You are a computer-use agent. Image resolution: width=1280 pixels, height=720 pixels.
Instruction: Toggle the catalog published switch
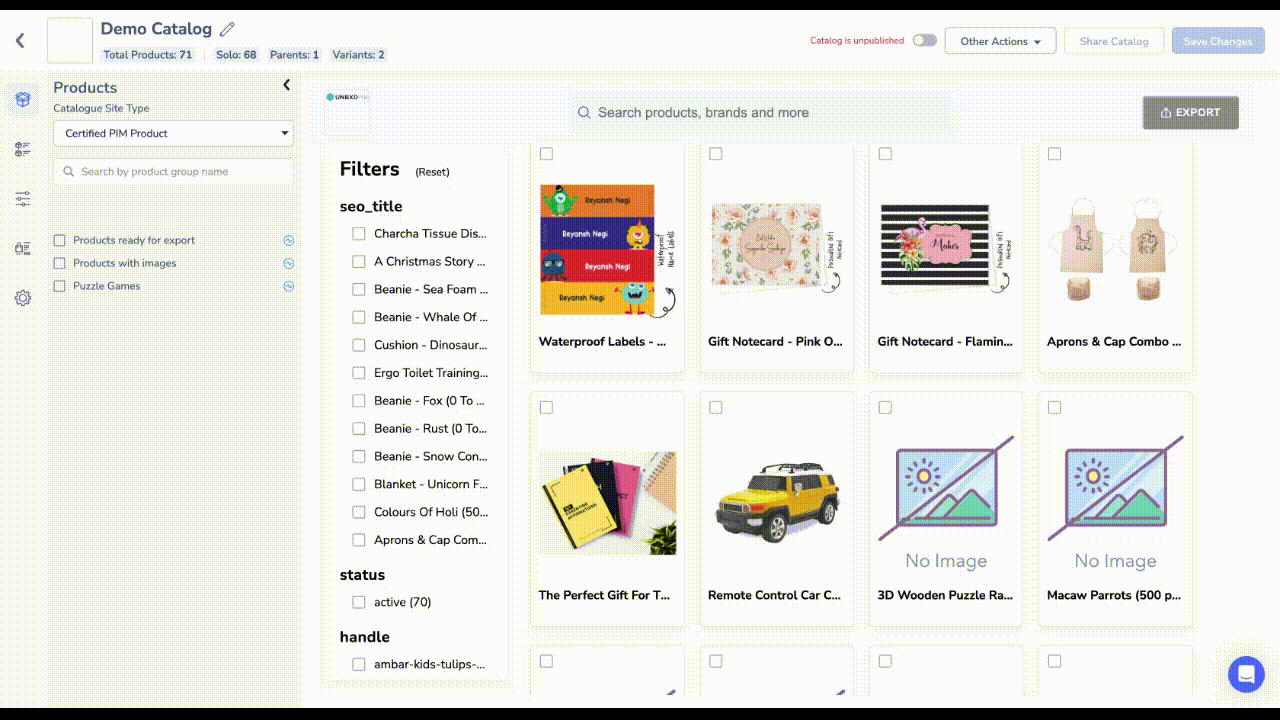925,41
